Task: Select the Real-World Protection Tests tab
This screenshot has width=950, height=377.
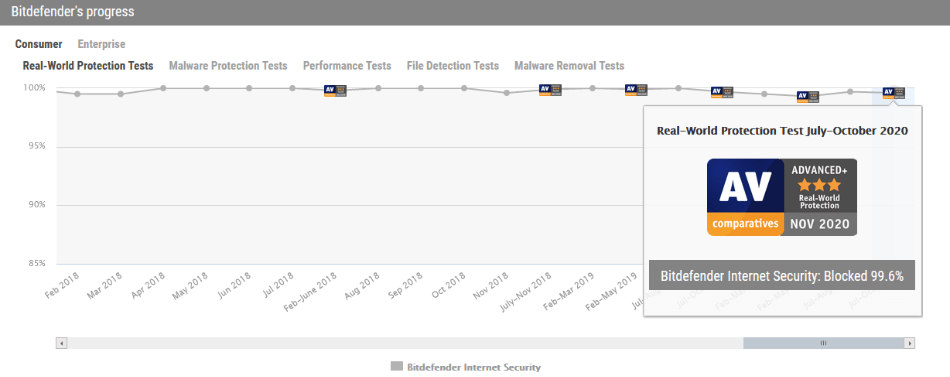Action: click(x=88, y=65)
